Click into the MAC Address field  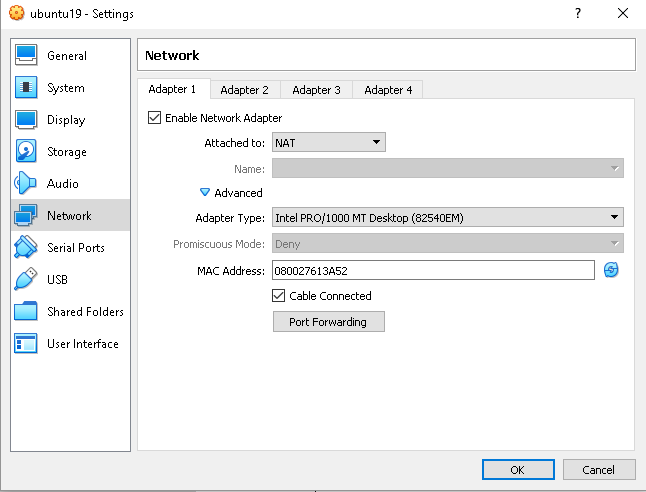[433, 270]
